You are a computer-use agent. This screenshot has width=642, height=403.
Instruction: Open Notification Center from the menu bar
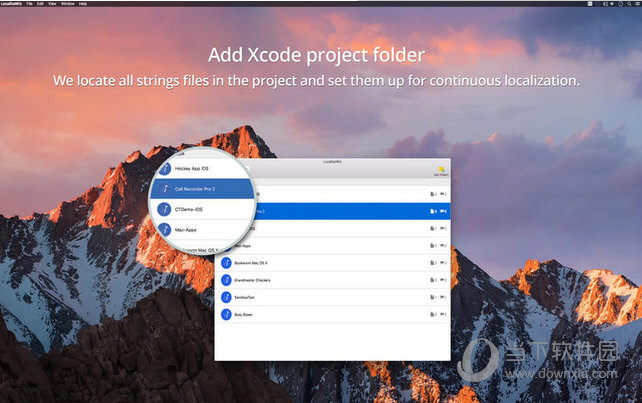637,4
